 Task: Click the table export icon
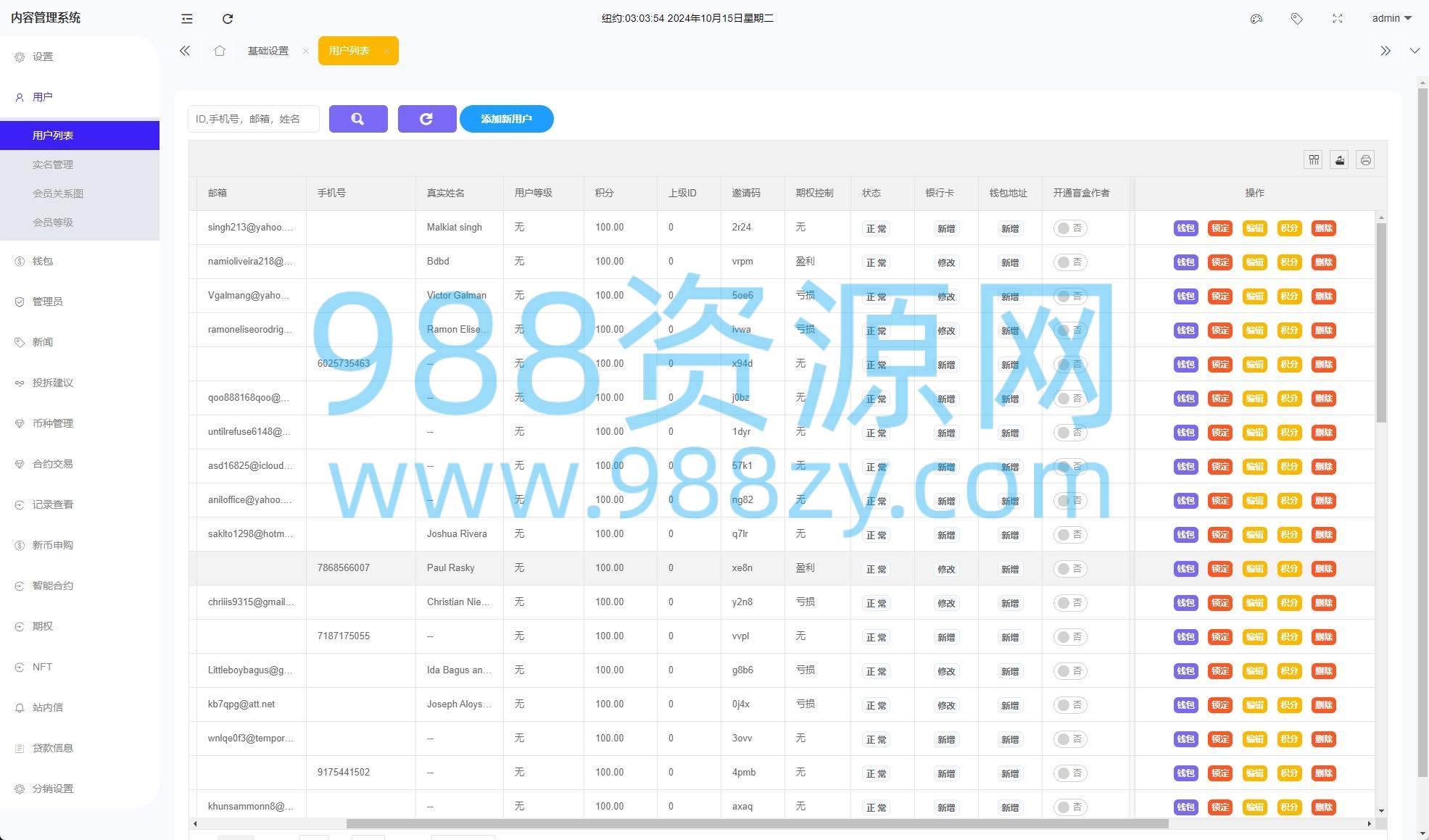point(1340,160)
